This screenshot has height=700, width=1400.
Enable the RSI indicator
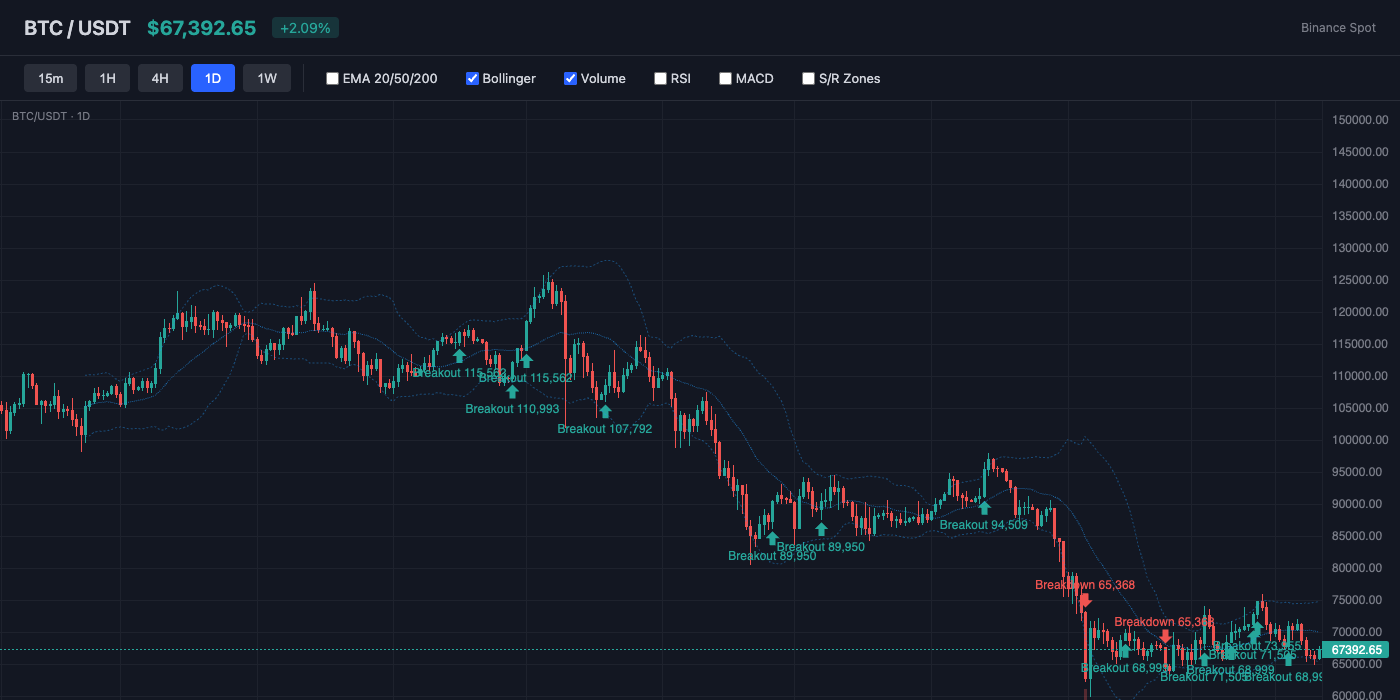pyautogui.click(x=659, y=78)
